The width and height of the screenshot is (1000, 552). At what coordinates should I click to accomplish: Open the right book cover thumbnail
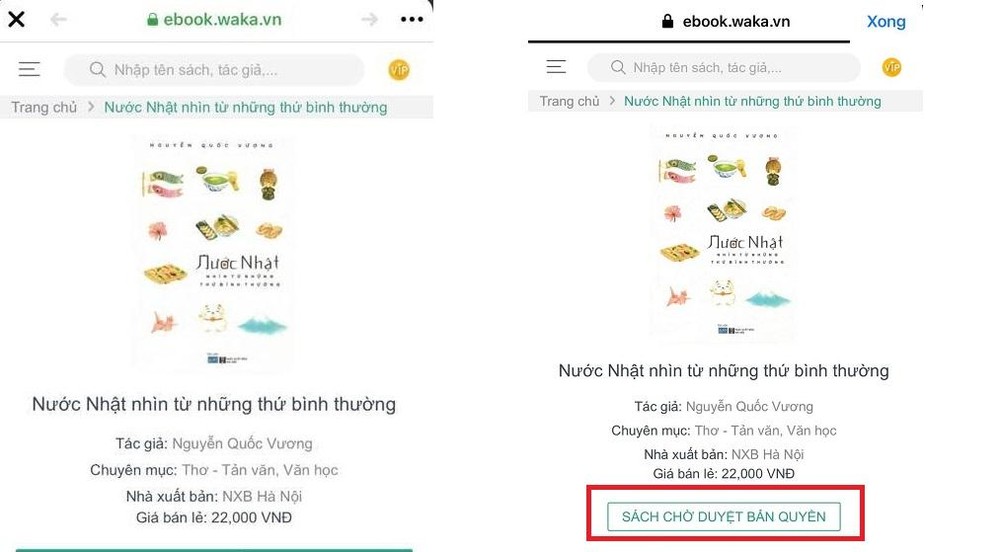coord(723,234)
